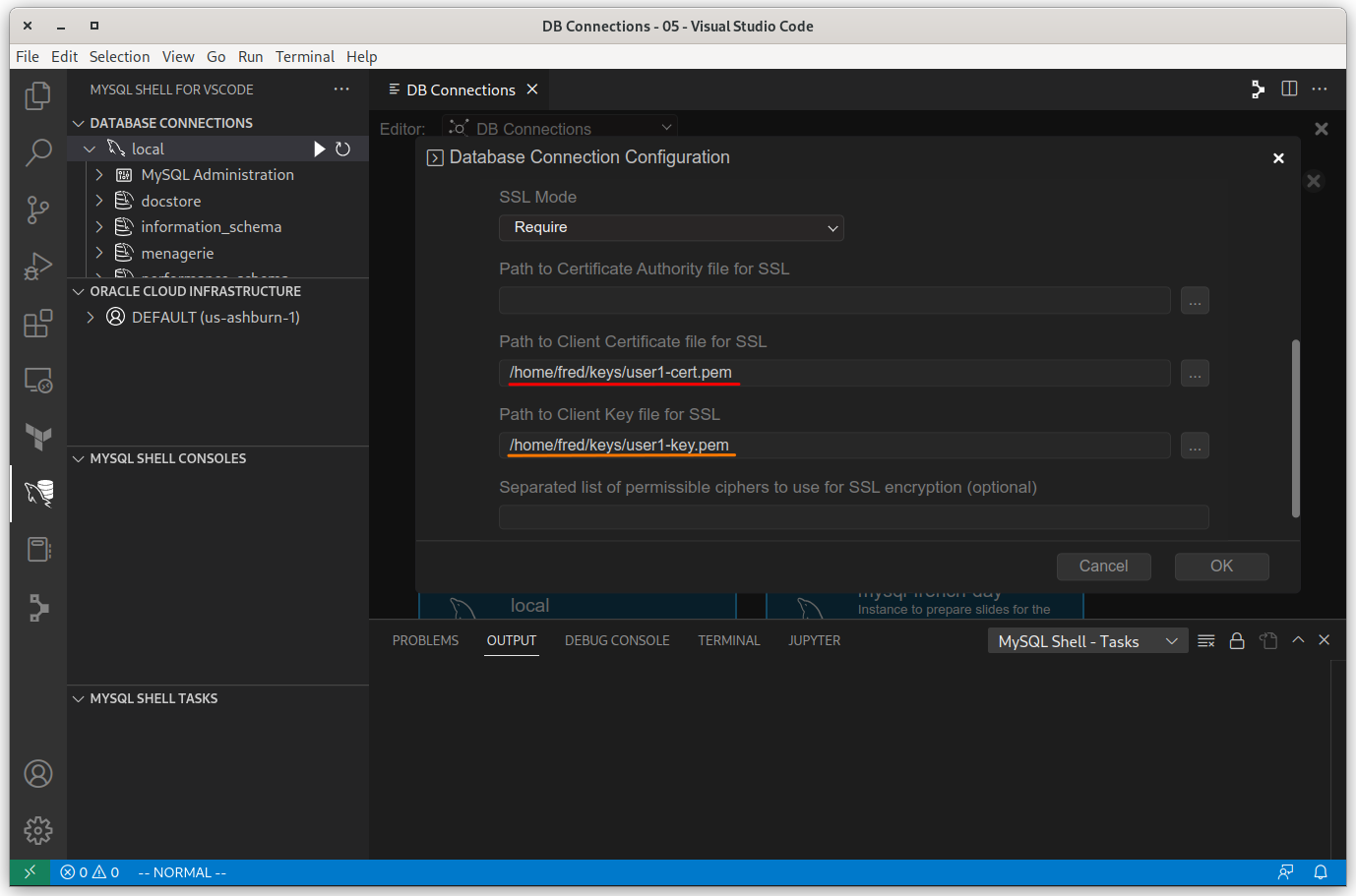
Task: Open the MySQL Shell for VSCode sidebar view
Action: (37, 494)
